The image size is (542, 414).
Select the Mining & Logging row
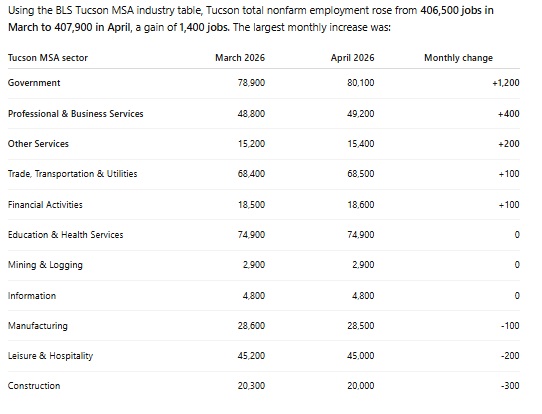[x=264, y=265]
